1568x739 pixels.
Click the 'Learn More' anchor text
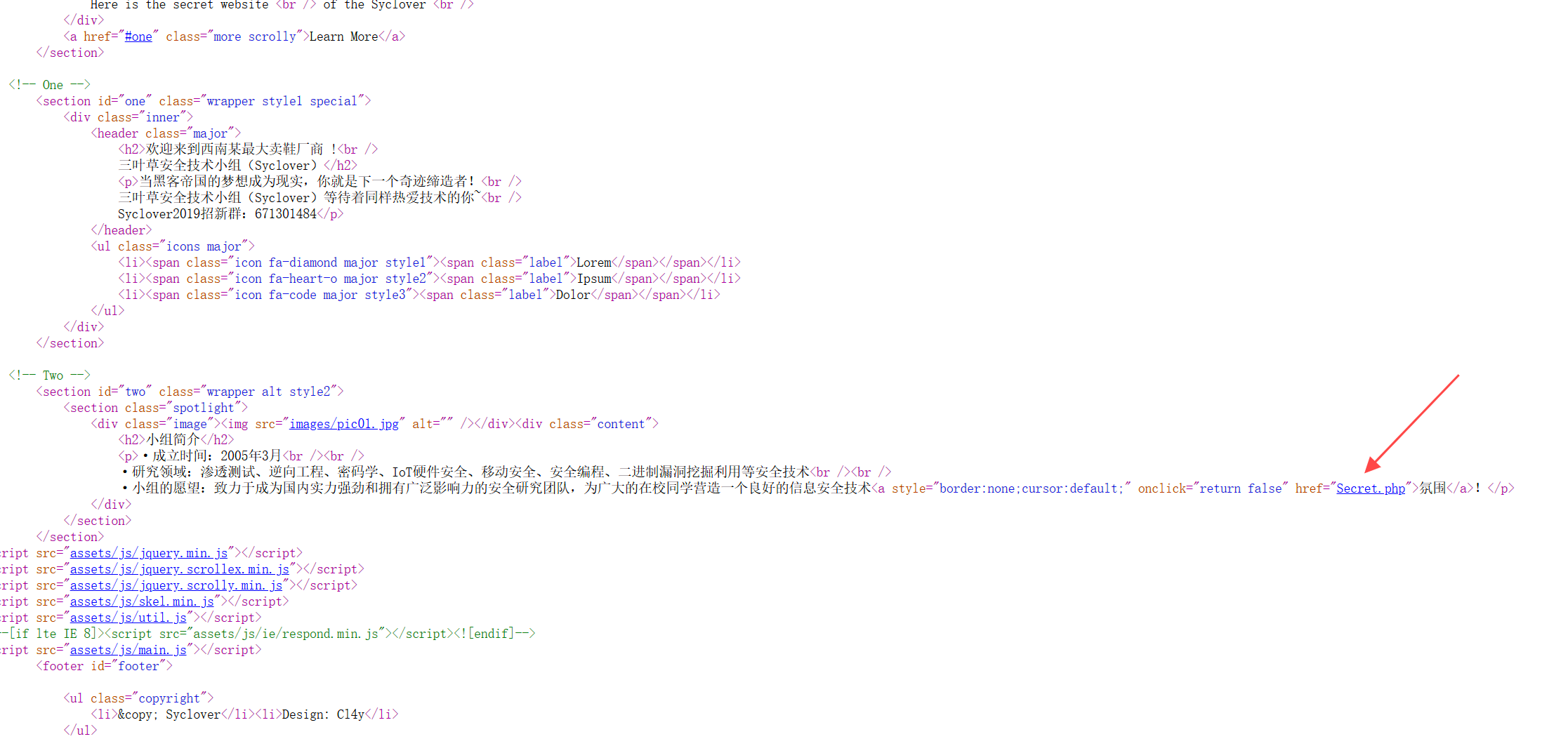(x=343, y=36)
